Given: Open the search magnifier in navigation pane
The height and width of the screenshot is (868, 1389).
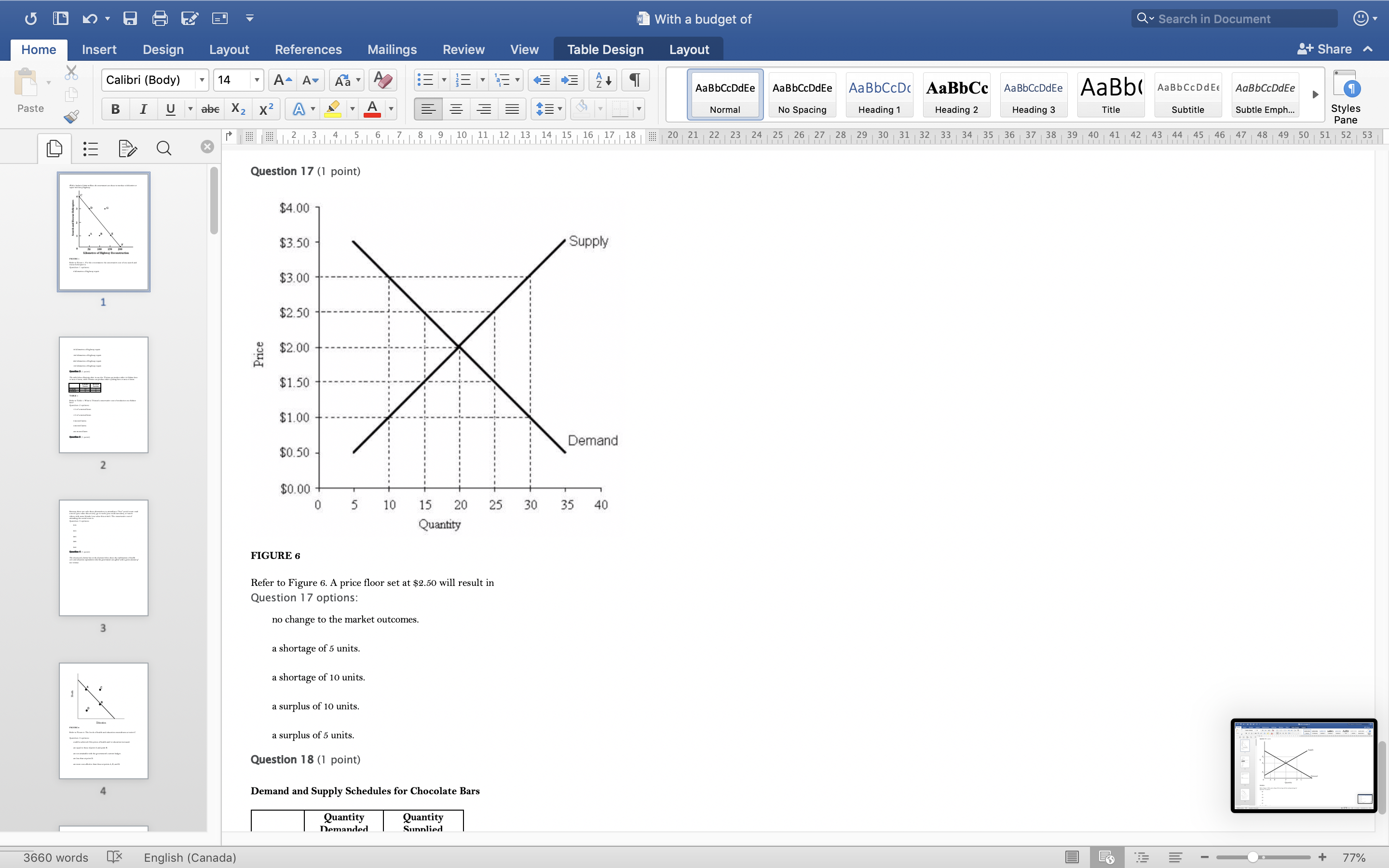Looking at the screenshot, I should 163,149.
